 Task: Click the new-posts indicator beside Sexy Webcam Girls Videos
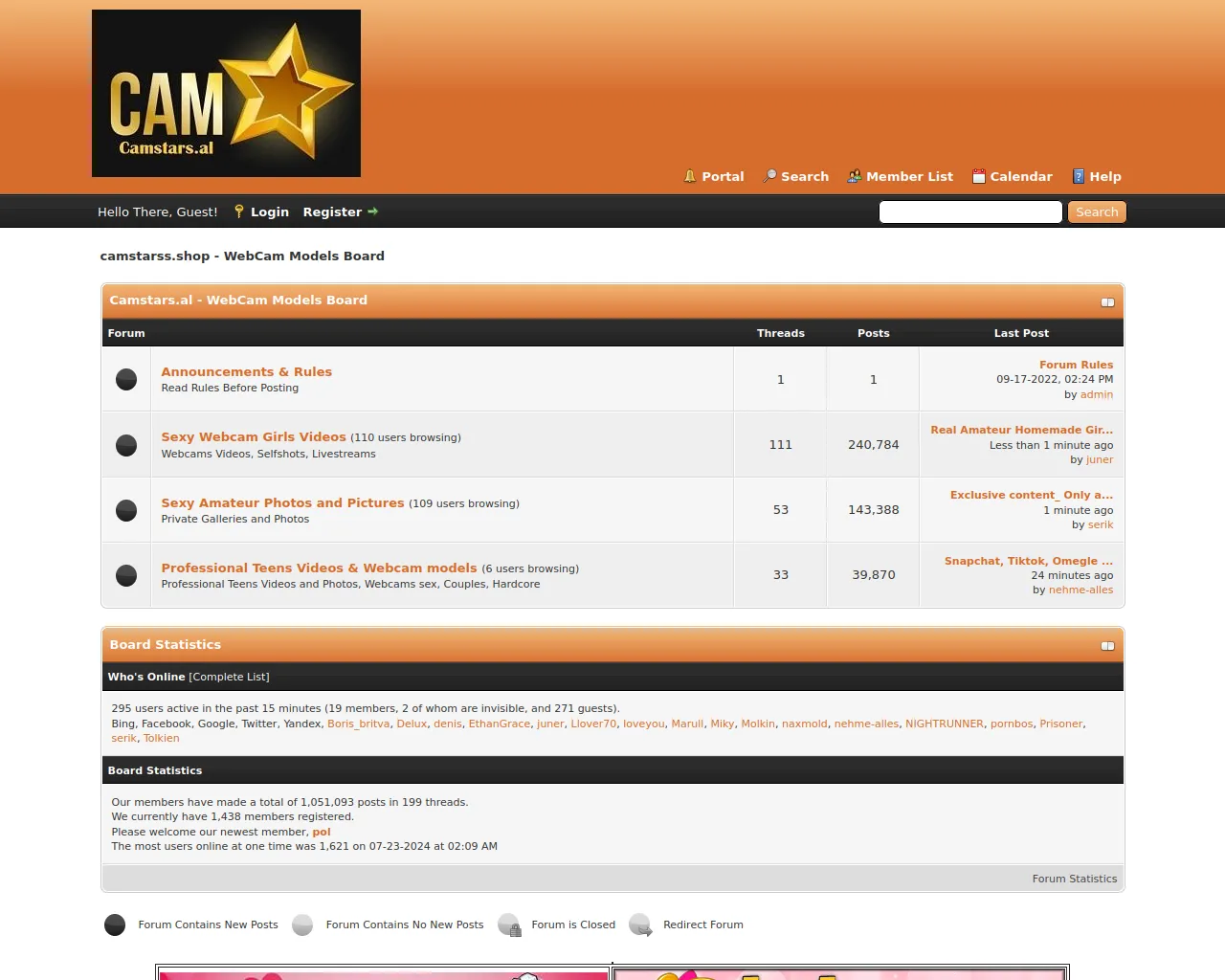[125, 444]
